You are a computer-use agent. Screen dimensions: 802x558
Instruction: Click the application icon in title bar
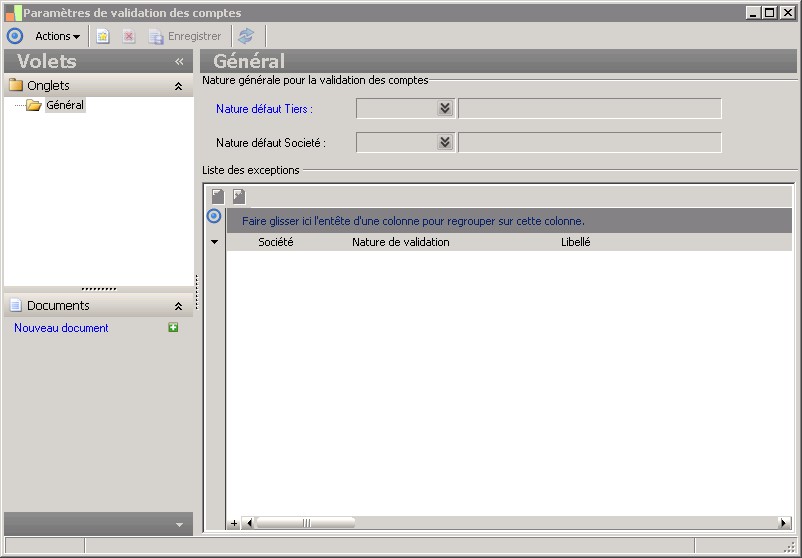[x=14, y=13]
